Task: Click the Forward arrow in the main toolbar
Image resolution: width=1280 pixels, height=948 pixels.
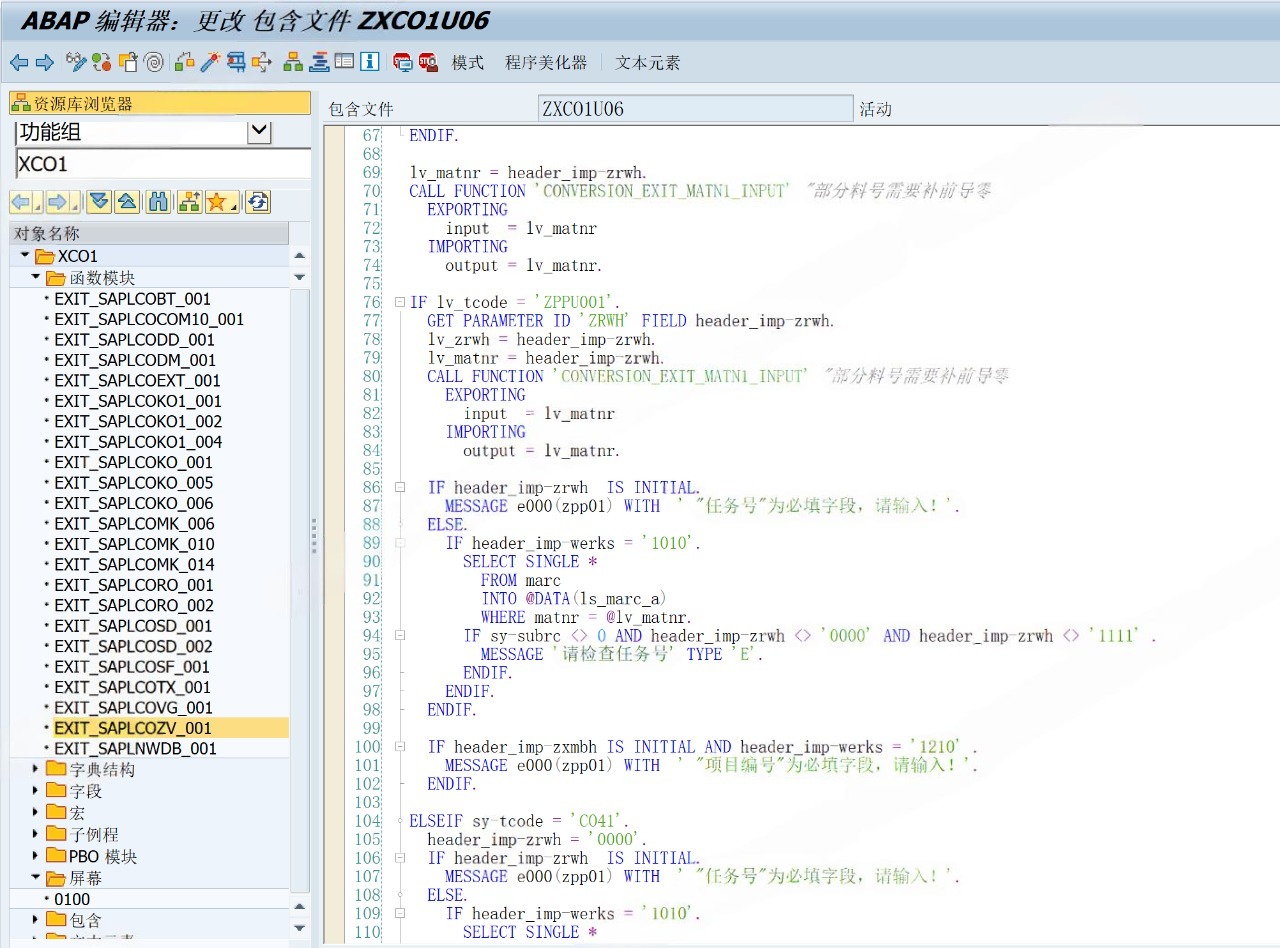Action: click(x=44, y=62)
